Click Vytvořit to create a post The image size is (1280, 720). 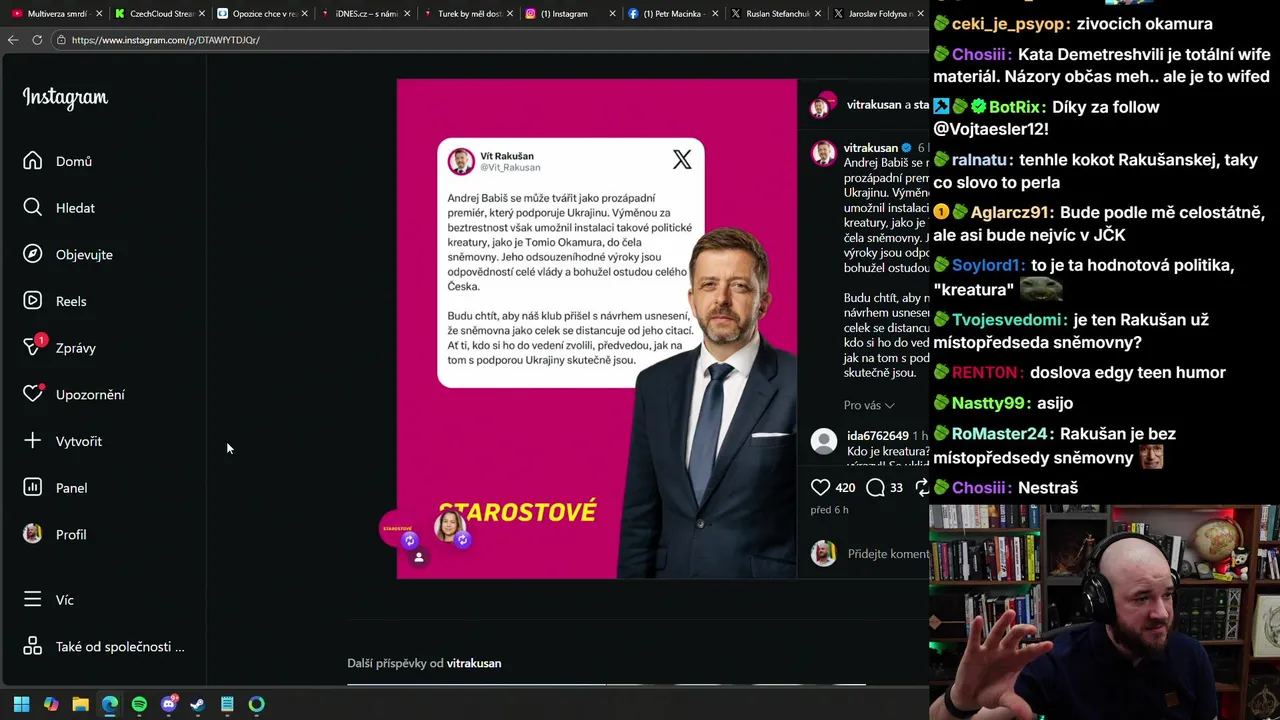pyautogui.click(x=63, y=441)
